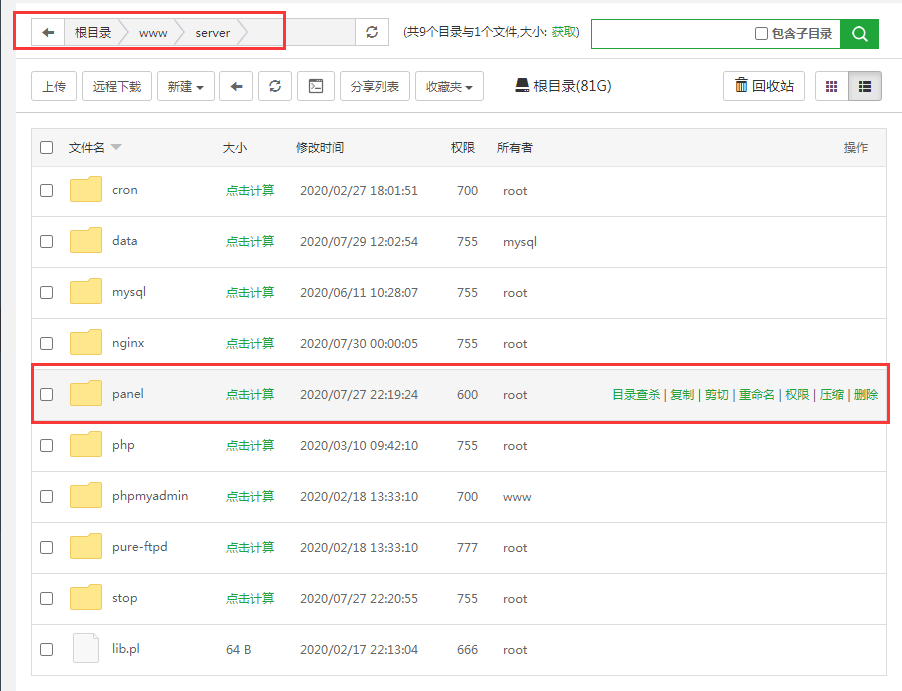Click 目录查杀 for panel folder

click(x=636, y=395)
